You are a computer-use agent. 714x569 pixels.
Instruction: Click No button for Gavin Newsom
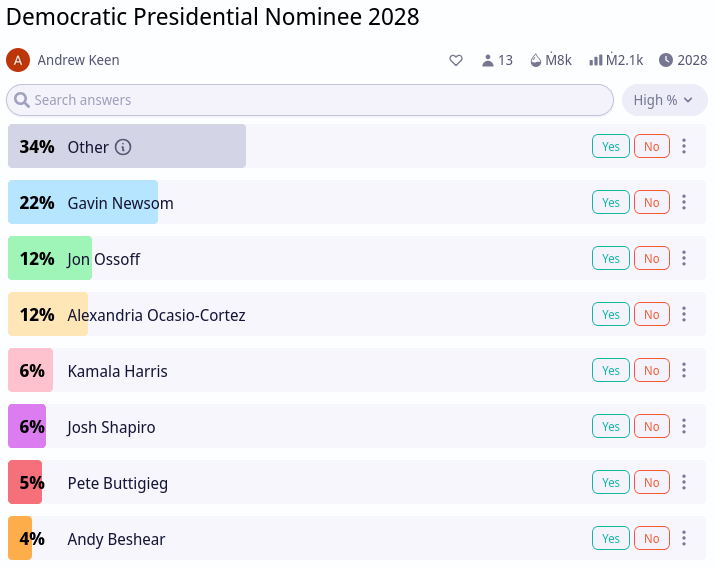pyautogui.click(x=652, y=202)
